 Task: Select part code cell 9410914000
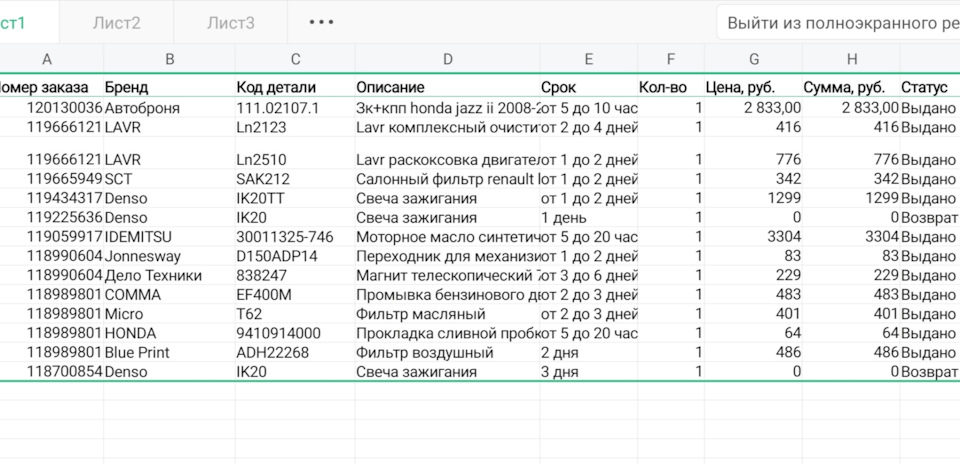coord(295,333)
